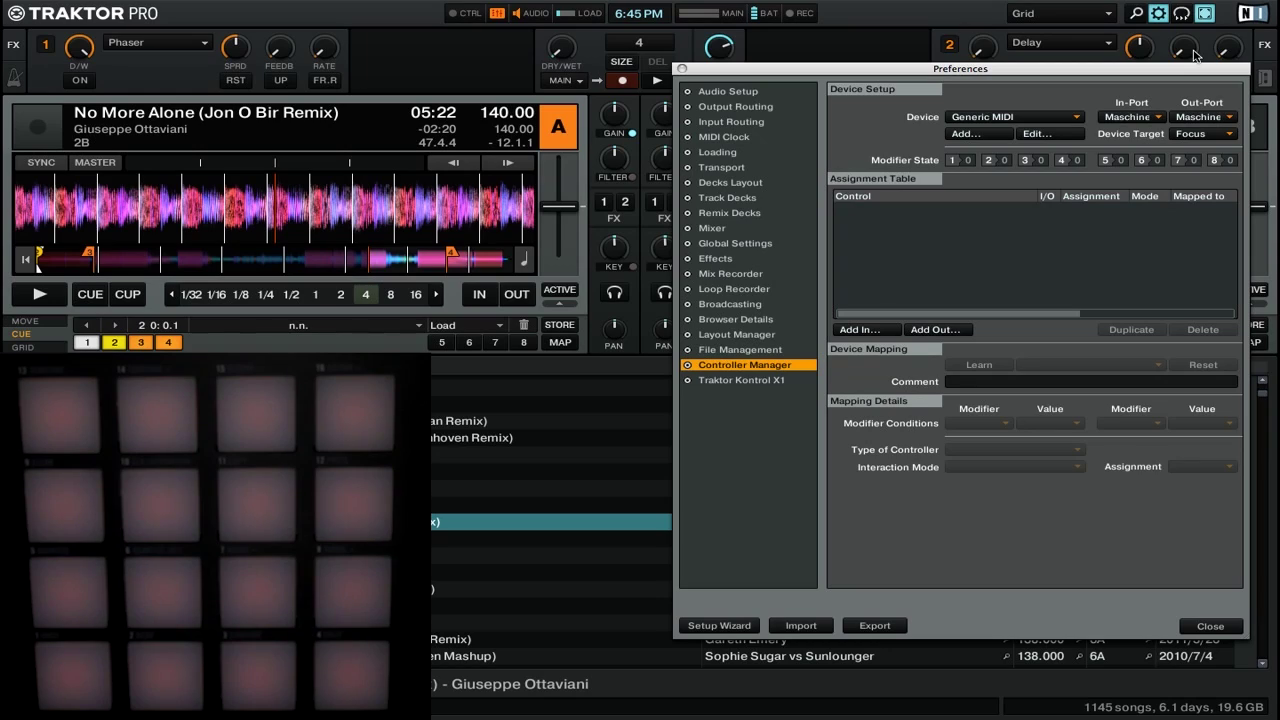The image size is (1280, 720).
Task: Open the Generic MIDI device dropdown
Action: 1015,117
